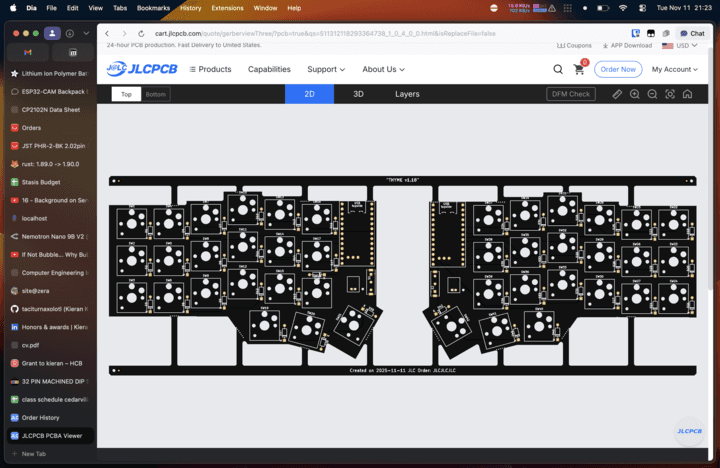Click the Order Now button

pos(618,69)
